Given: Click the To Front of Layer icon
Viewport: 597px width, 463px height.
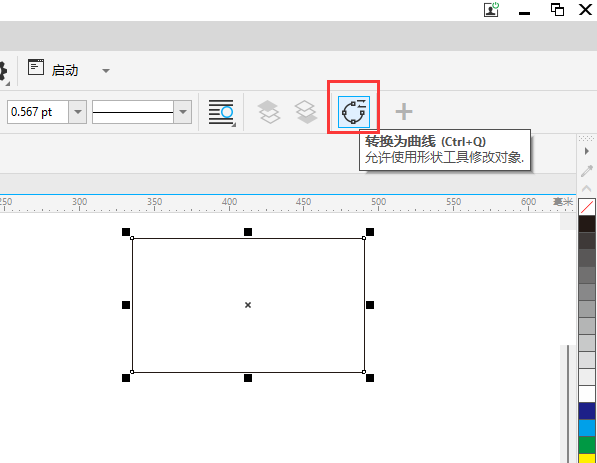Looking at the screenshot, I should (269, 112).
